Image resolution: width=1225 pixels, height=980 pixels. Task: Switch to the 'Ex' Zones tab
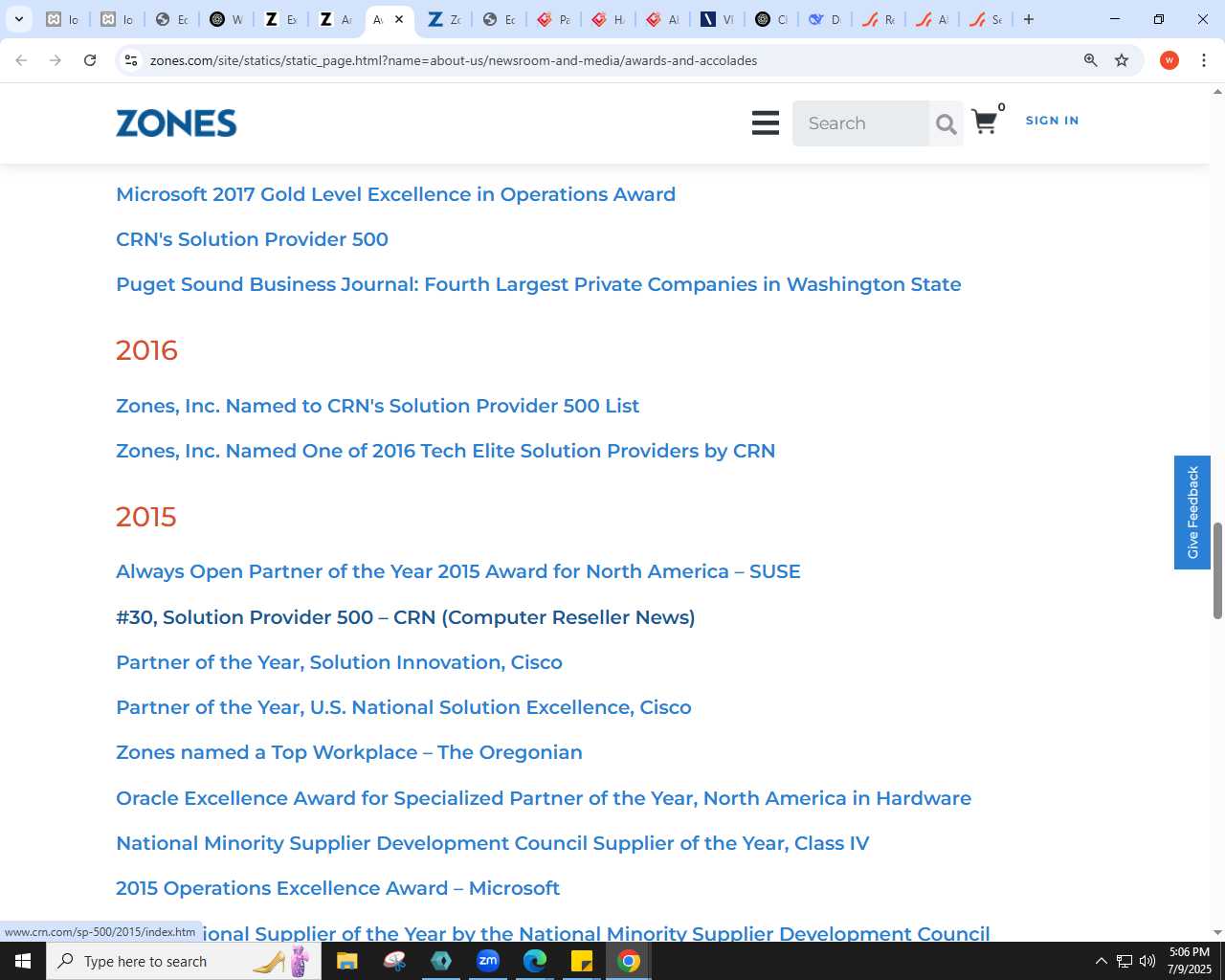(x=281, y=19)
